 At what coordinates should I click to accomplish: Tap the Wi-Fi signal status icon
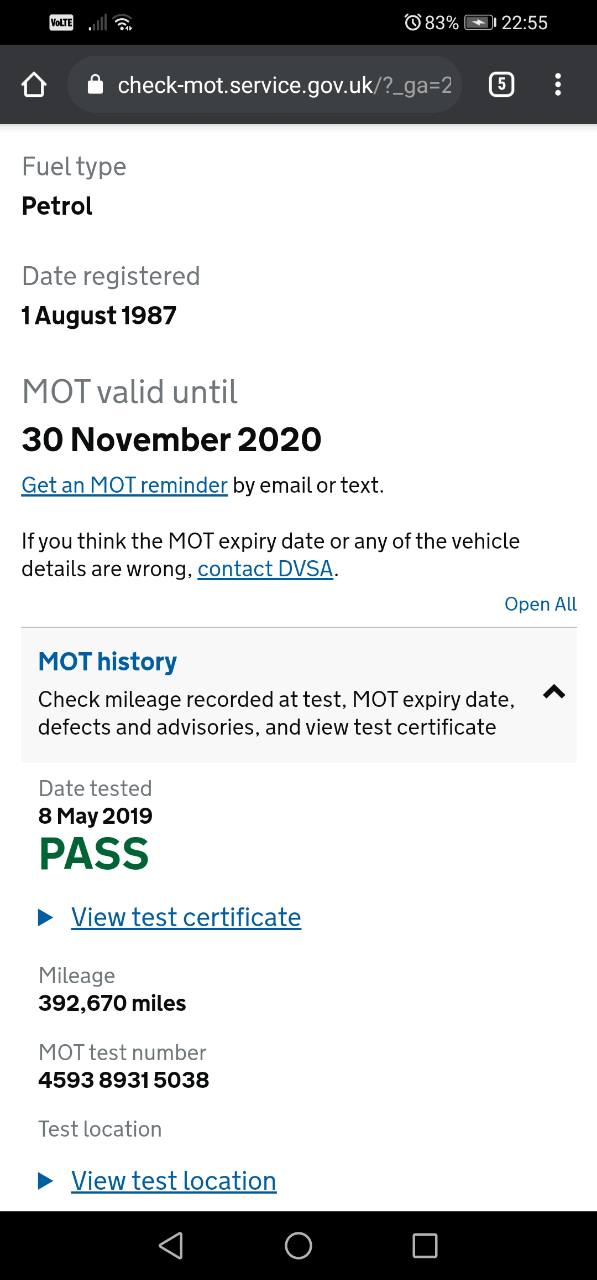coord(124,22)
